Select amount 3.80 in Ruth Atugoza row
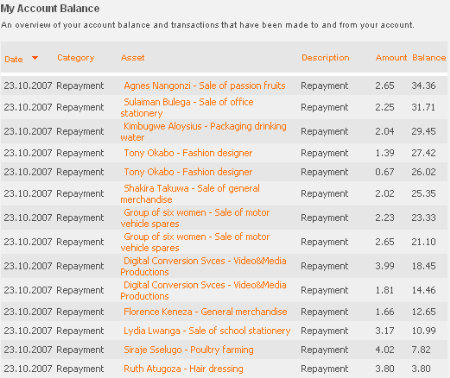The height and width of the screenshot is (378, 450). point(385,369)
